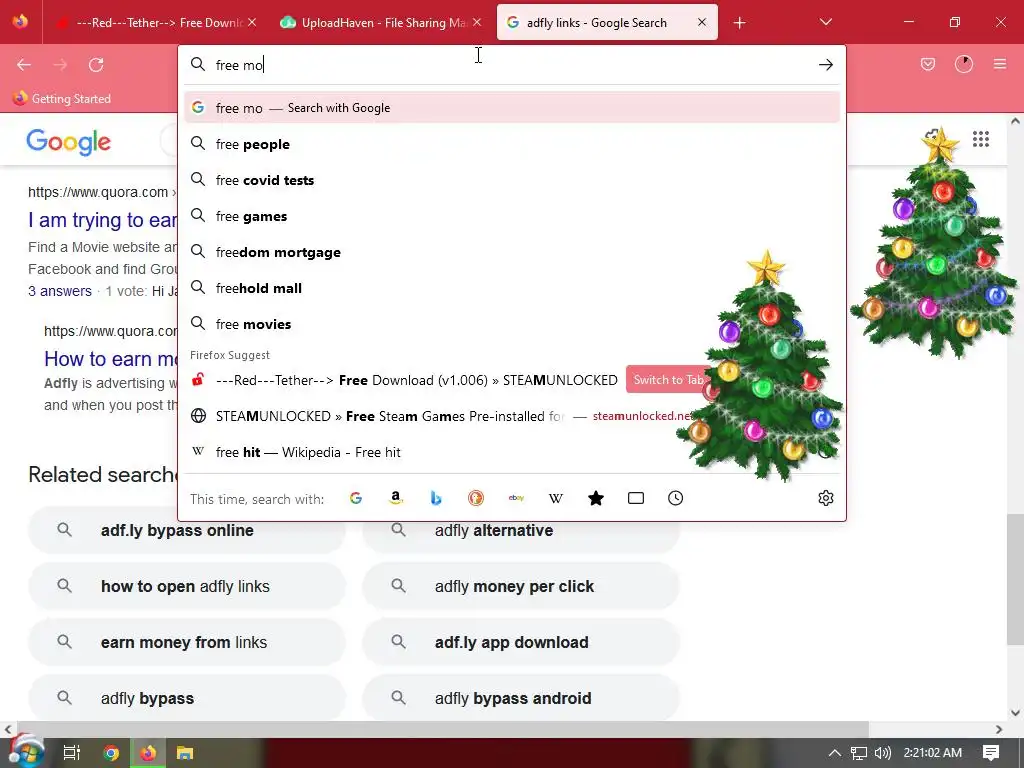Click the circular extension icon in toolbar
The width and height of the screenshot is (1024, 768).
tap(963, 64)
